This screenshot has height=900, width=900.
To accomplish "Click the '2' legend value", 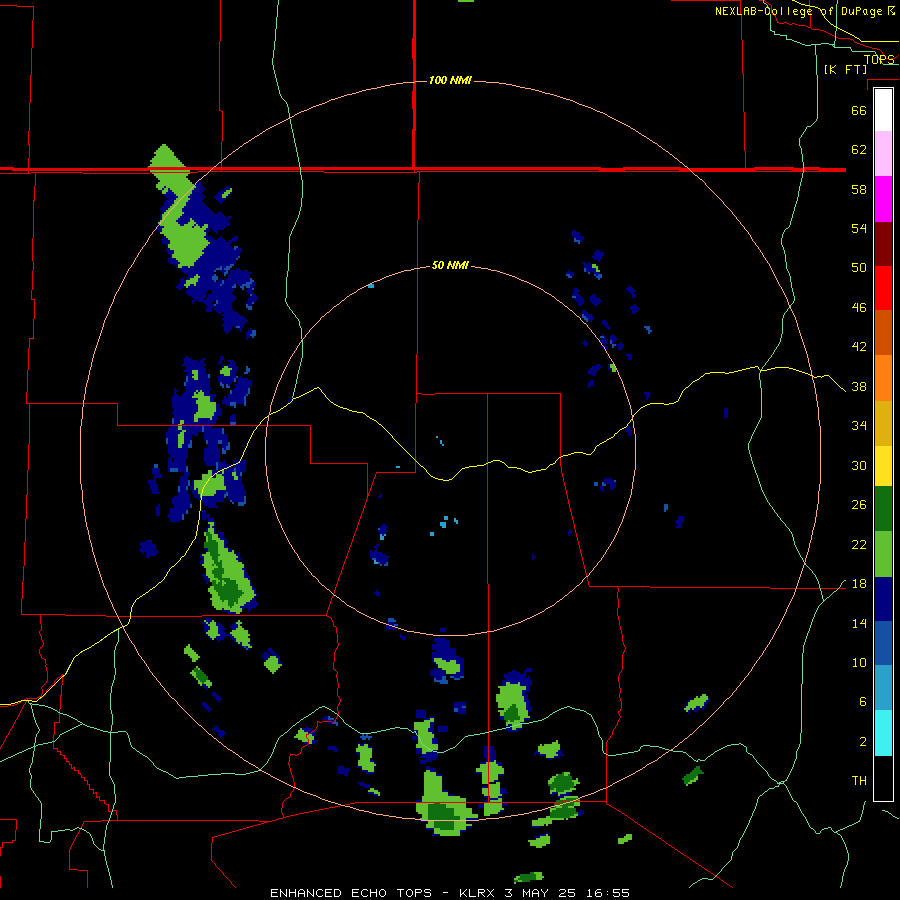I will 863,742.
